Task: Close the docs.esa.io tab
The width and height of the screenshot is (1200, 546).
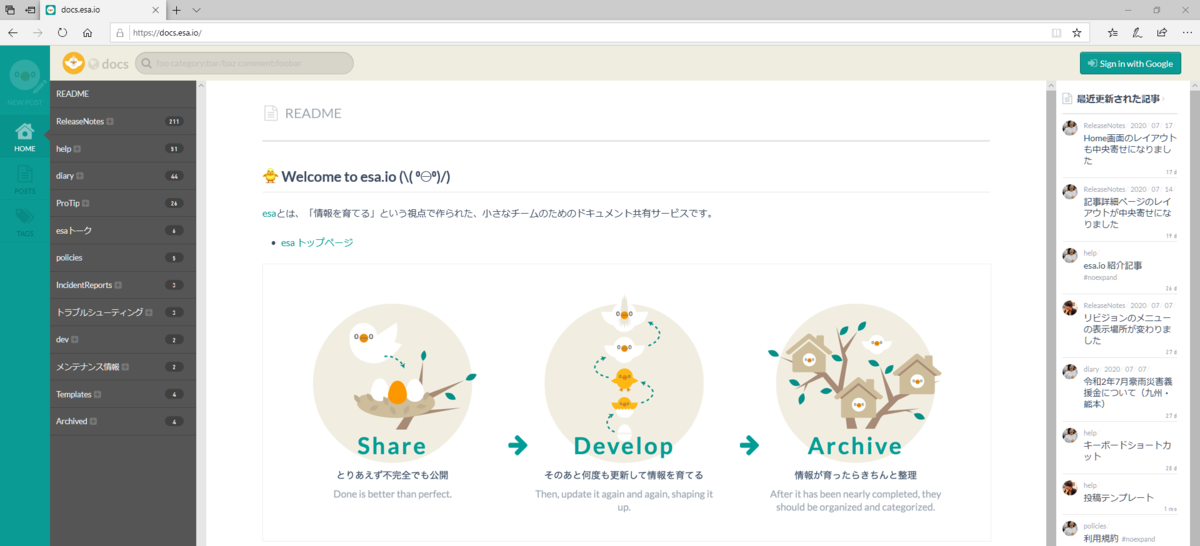Action: tap(155, 9)
